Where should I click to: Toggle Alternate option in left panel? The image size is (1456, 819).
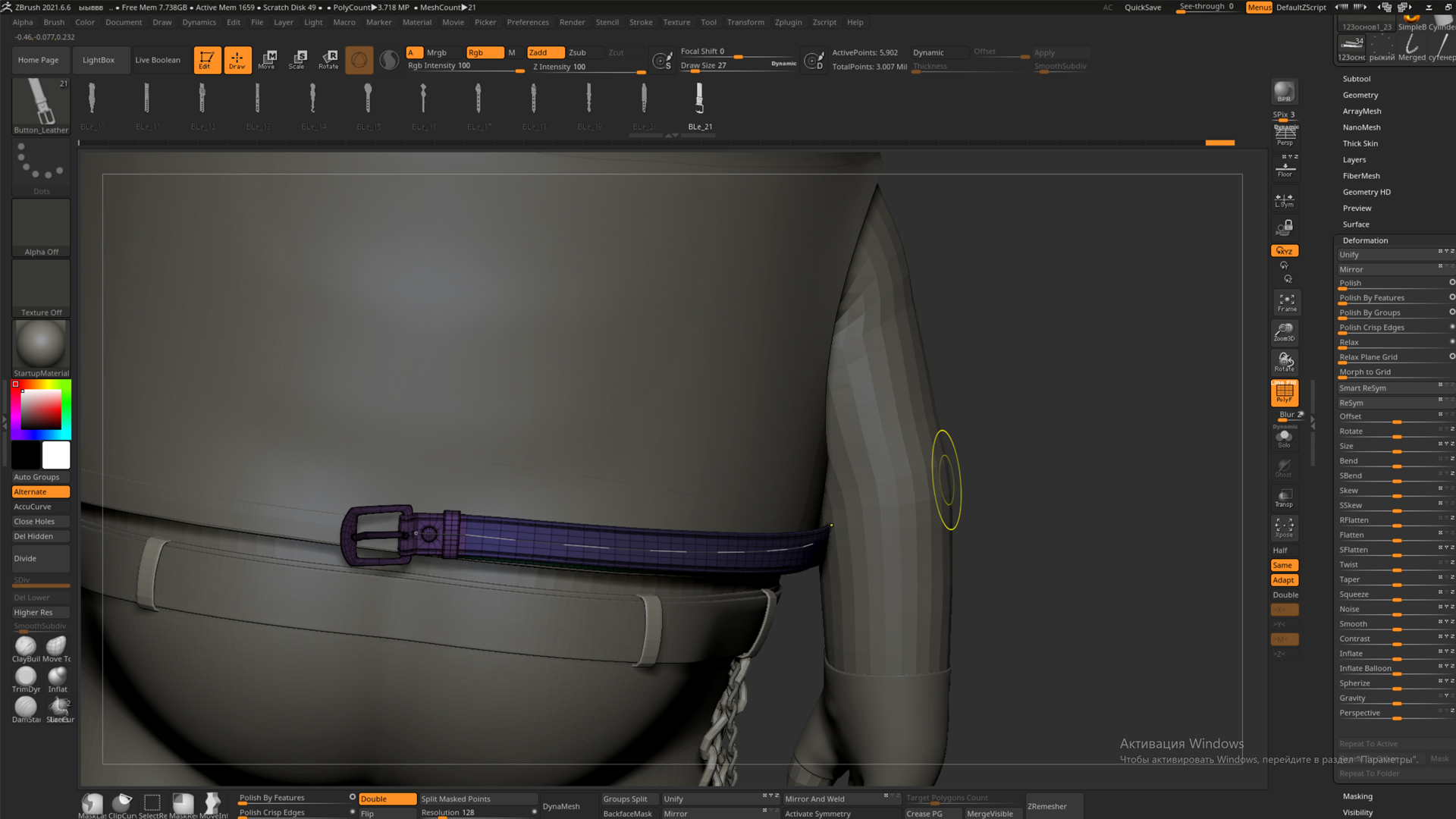tap(41, 492)
